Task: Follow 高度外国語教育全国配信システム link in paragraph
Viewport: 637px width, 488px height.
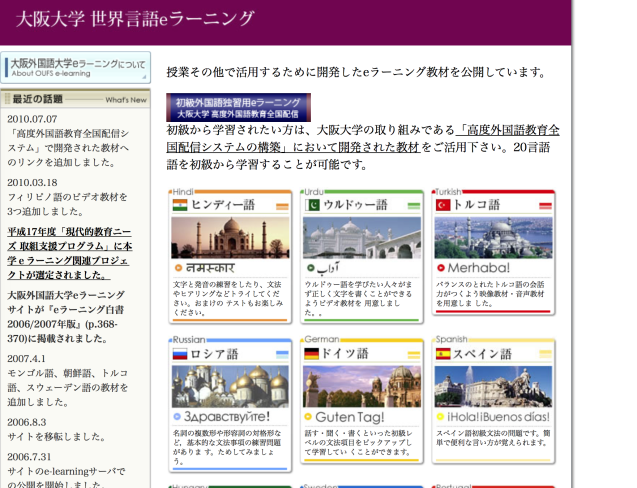Action: click(363, 139)
